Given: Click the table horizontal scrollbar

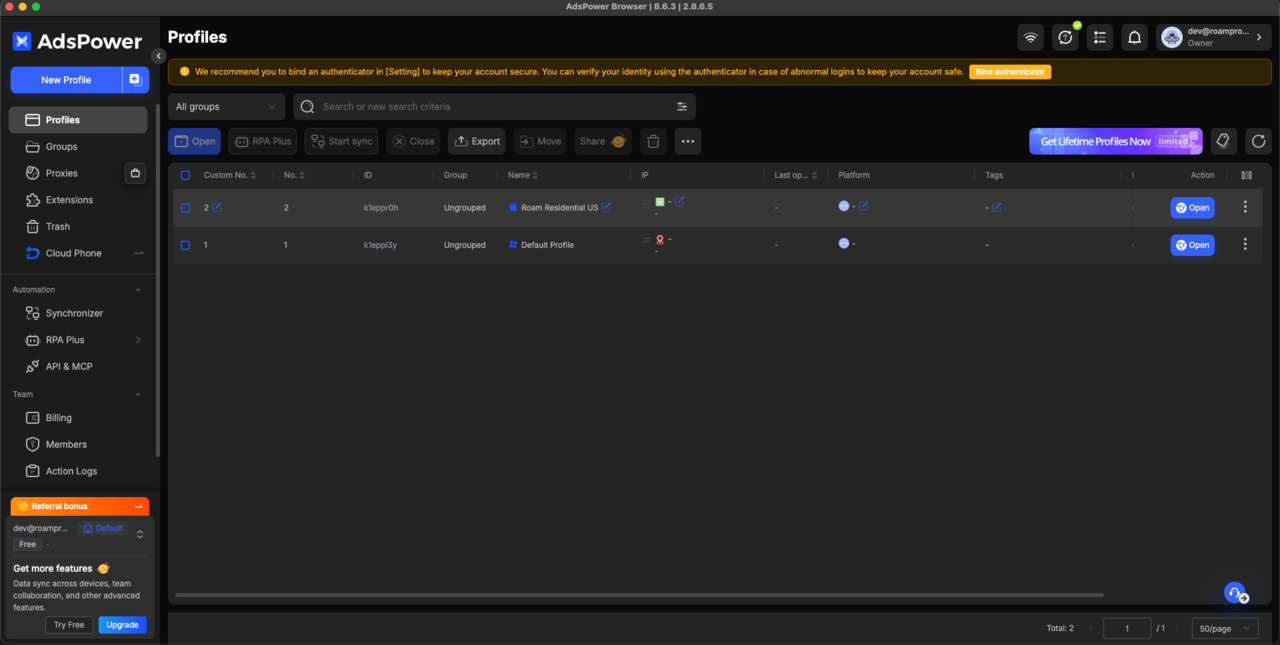Looking at the screenshot, I should pos(639,595).
